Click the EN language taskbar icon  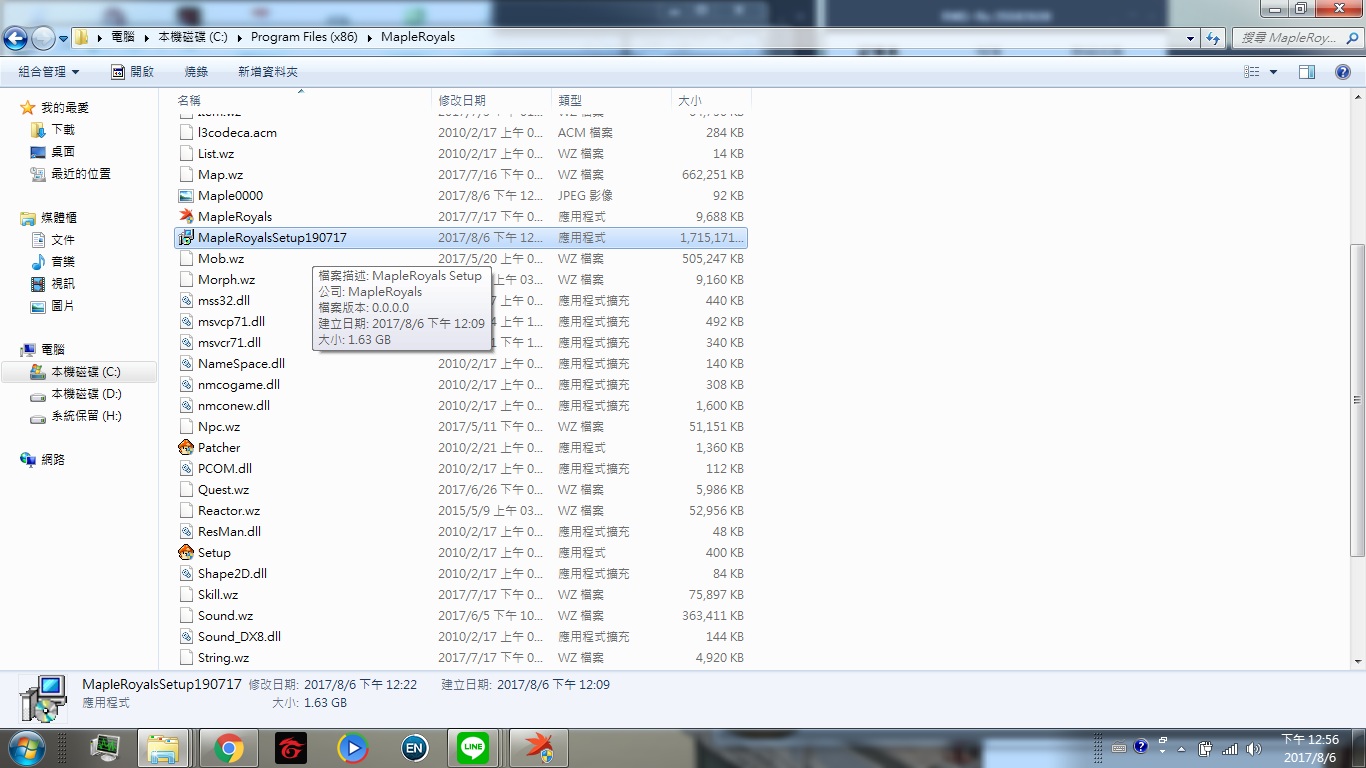(414, 748)
